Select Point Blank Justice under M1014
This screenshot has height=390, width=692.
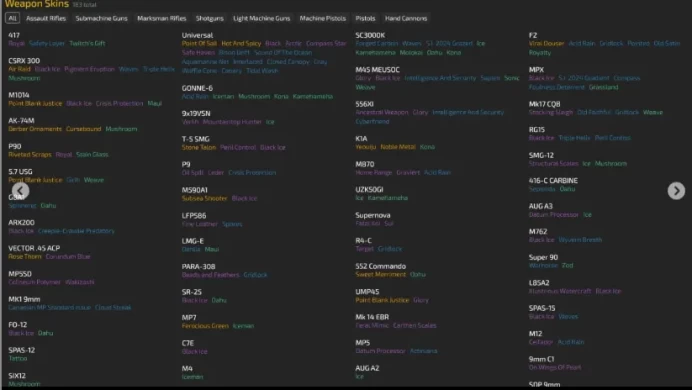[35, 103]
